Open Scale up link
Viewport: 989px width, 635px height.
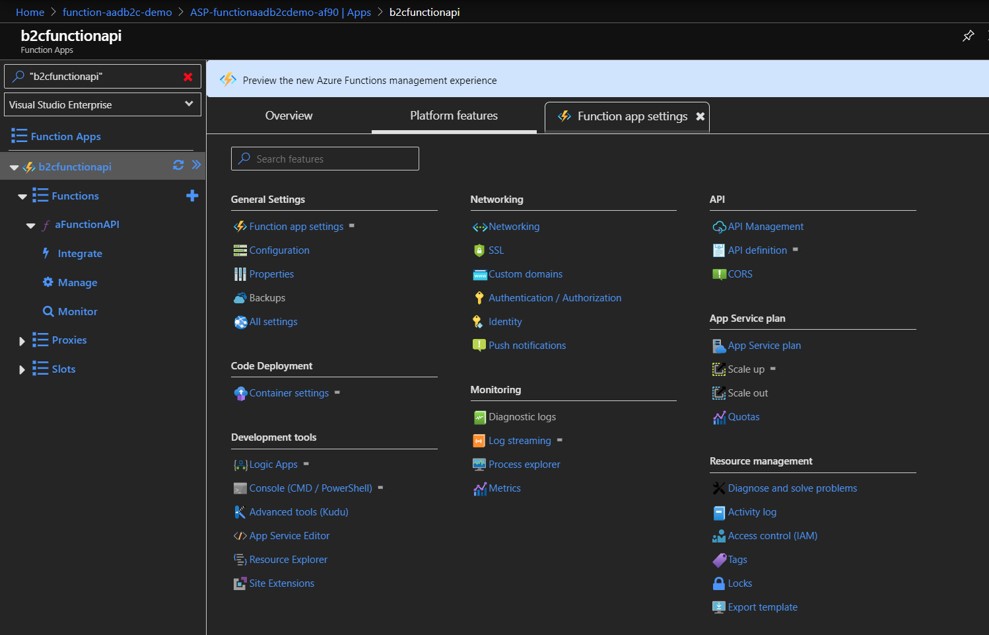[x=746, y=370]
